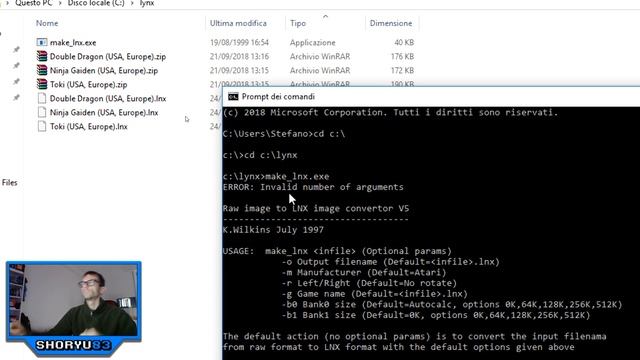Viewport: 640px width, 360px height.
Task: Click Toki (USA, Europe).zip name
Action: point(89,84)
